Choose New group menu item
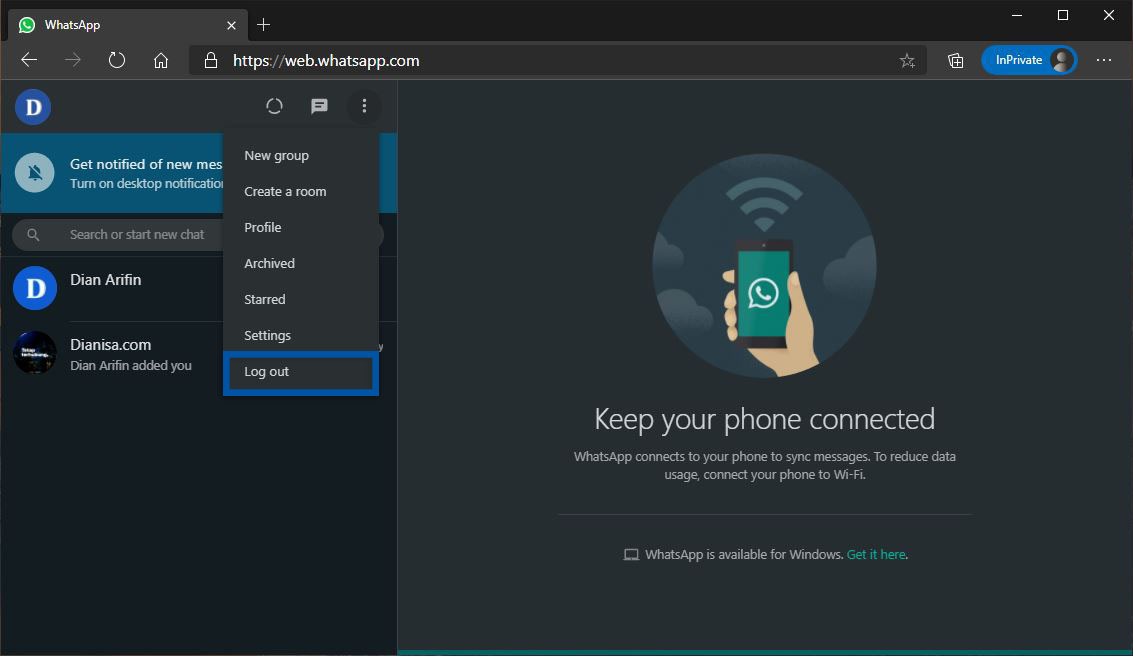The height and width of the screenshot is (656, 1133). pos(276,156)
